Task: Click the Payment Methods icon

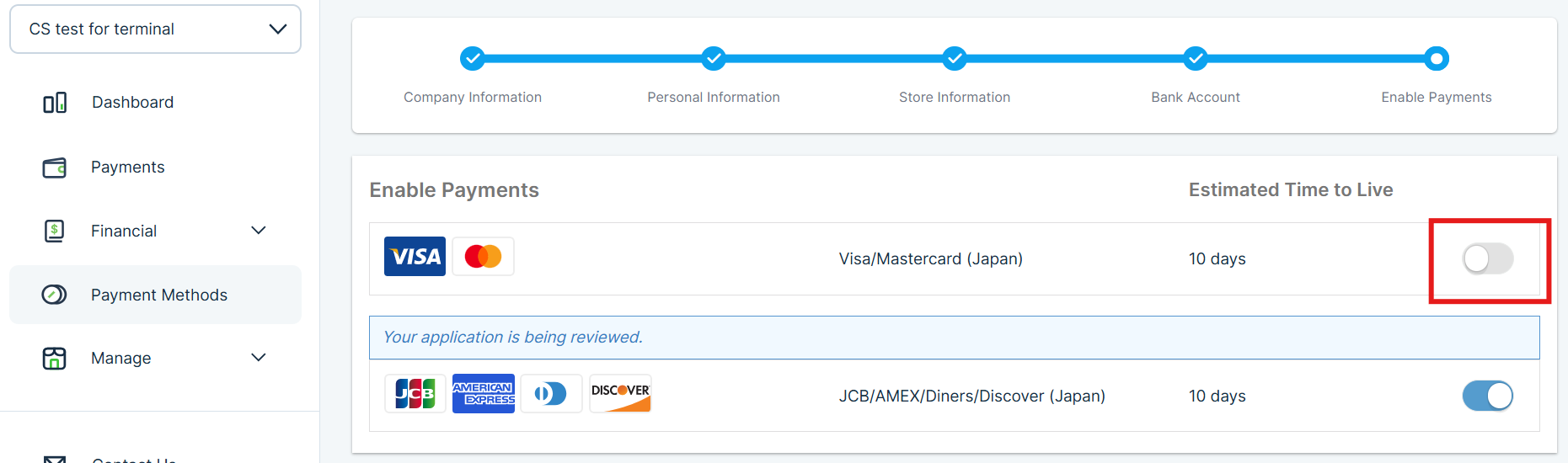Action: 55,295
